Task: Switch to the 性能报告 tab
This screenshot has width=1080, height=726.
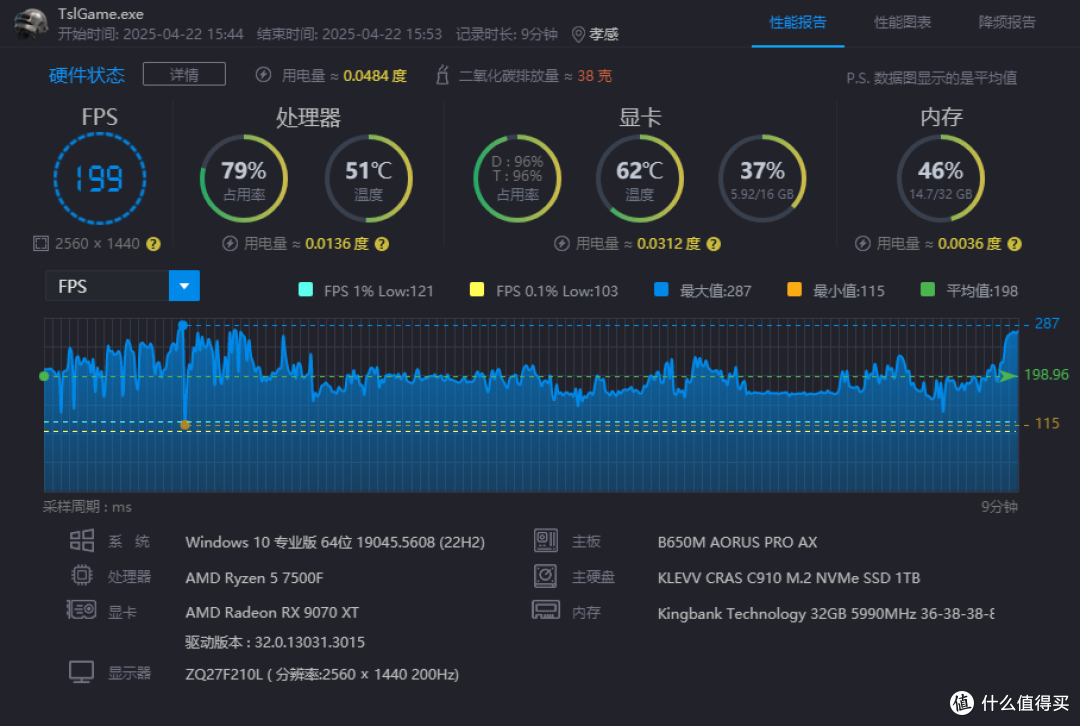Action: 798,23
